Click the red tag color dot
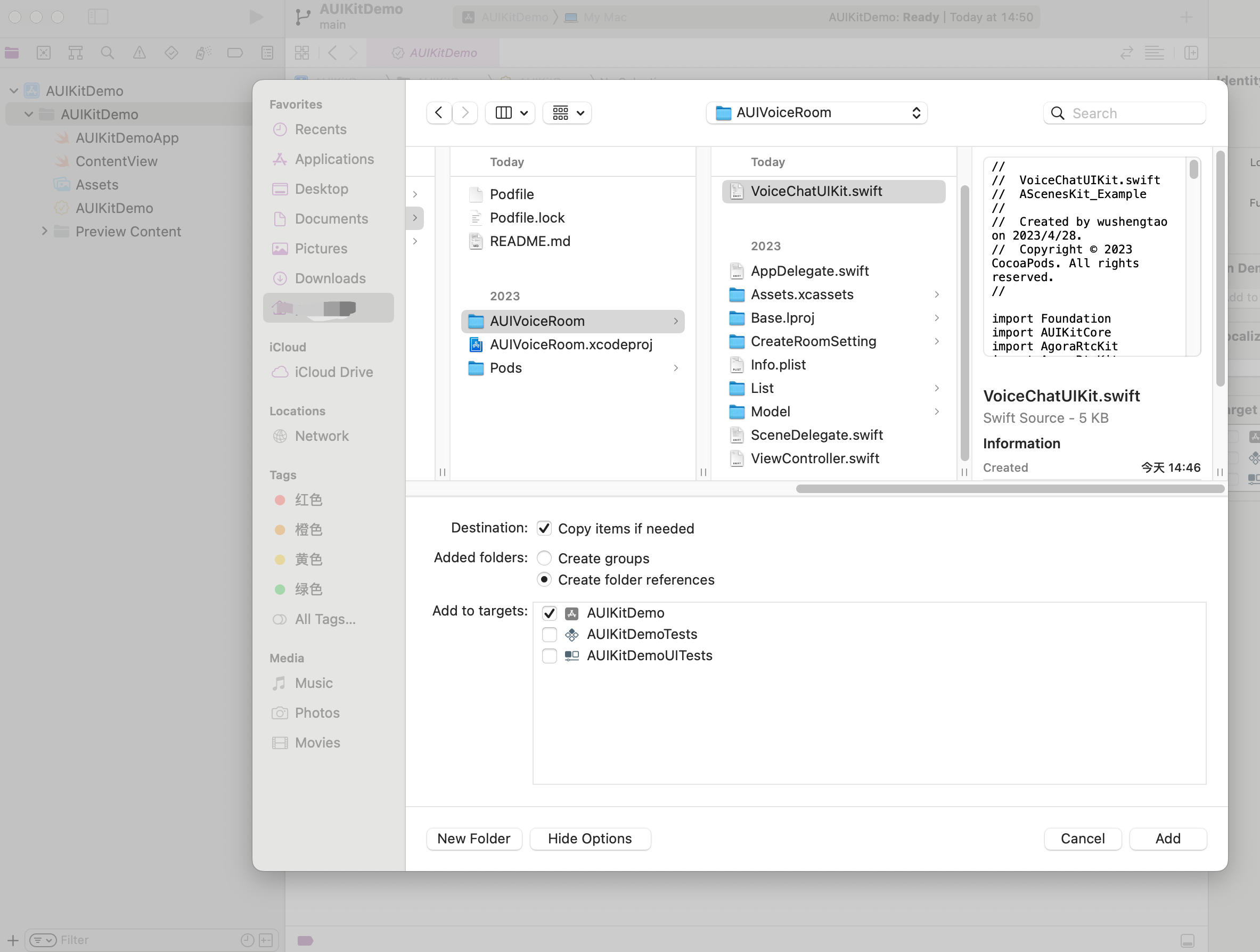The height and width of the screenshot is (952, 1260). click(280, 499)
